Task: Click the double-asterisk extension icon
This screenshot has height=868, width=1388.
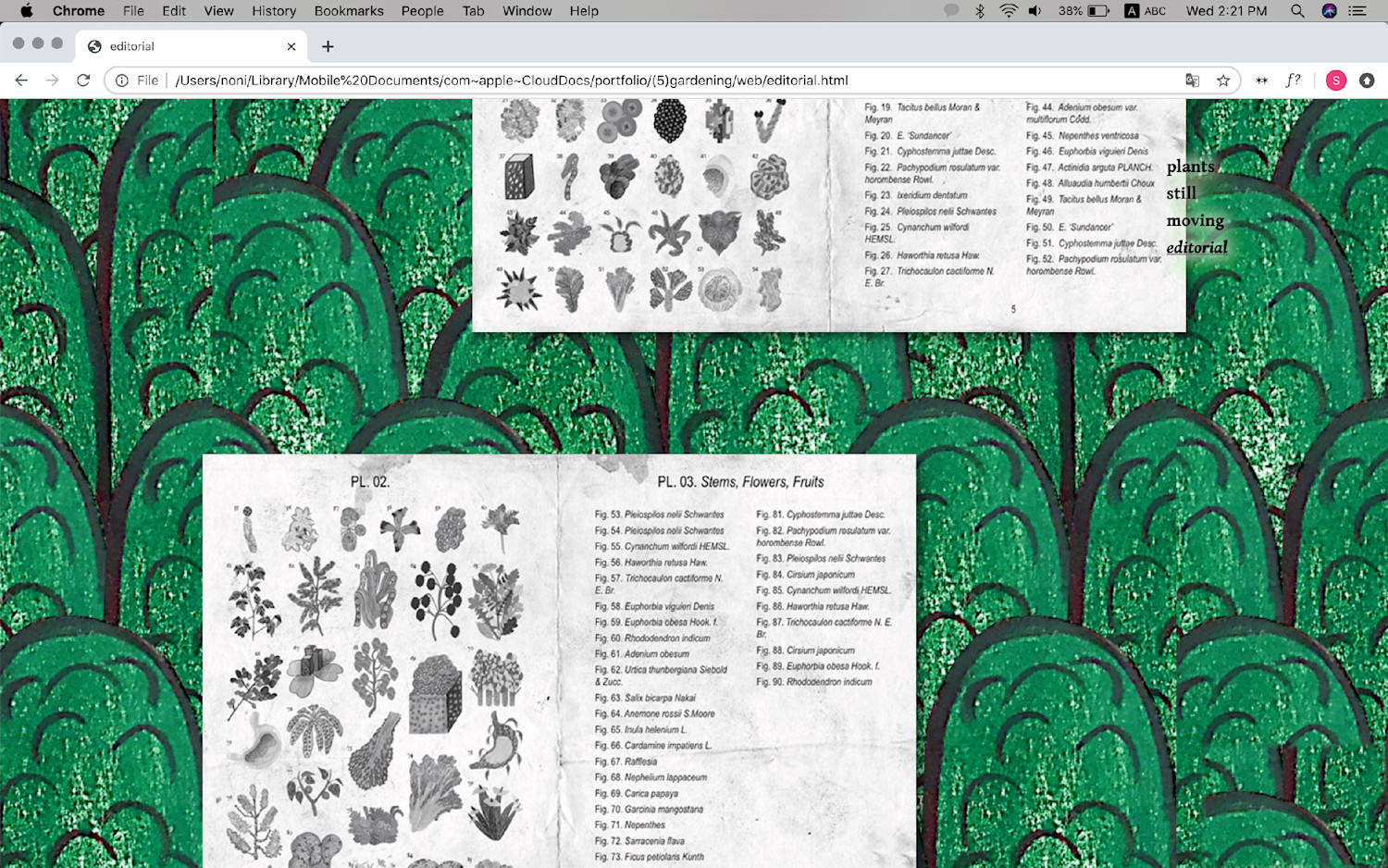Action: pos(1261,81)
